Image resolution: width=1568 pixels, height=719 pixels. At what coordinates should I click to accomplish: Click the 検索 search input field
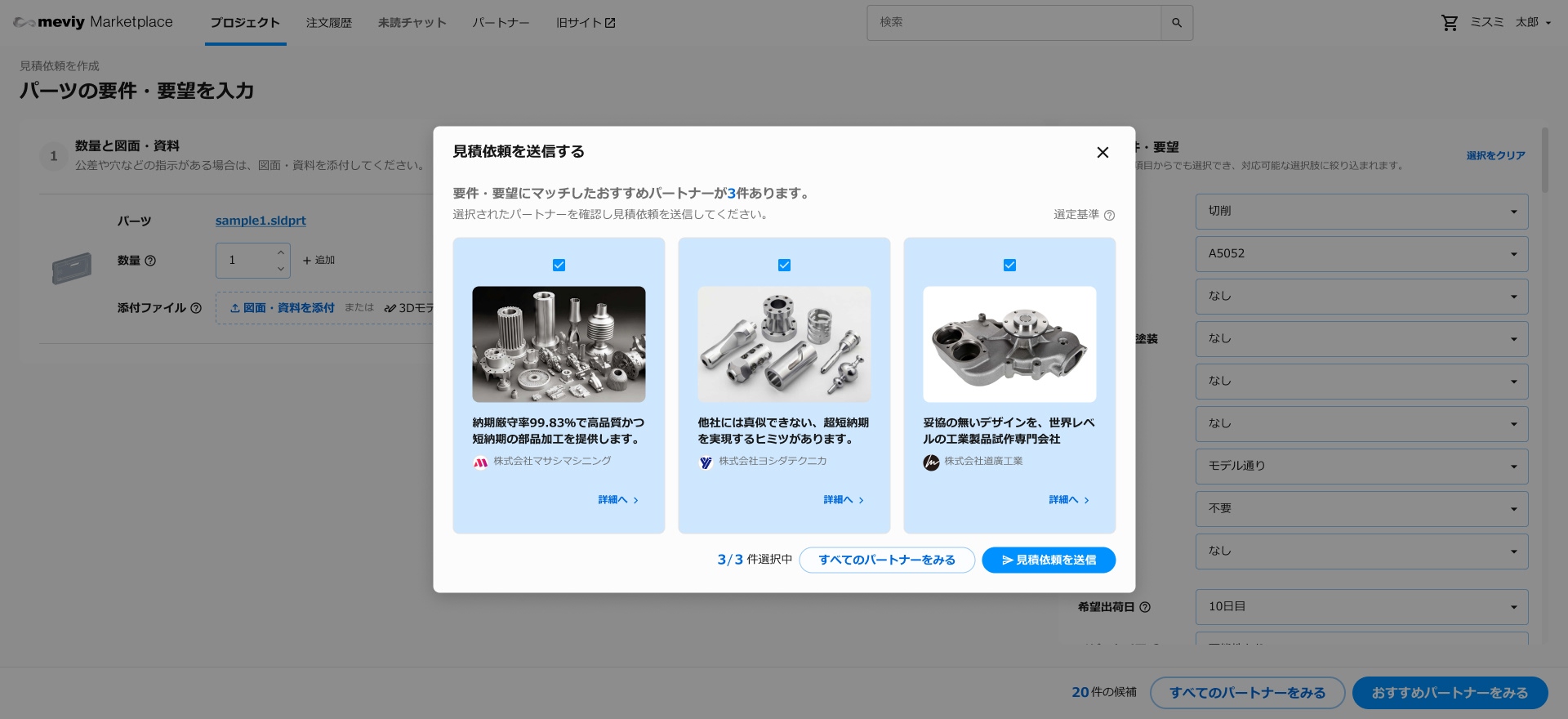pyautogui.click(x=1013, y=23)
